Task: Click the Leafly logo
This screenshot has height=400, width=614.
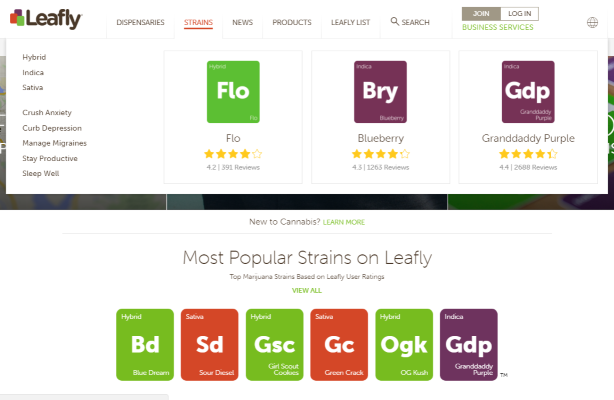Action: [x=46, y=19]
